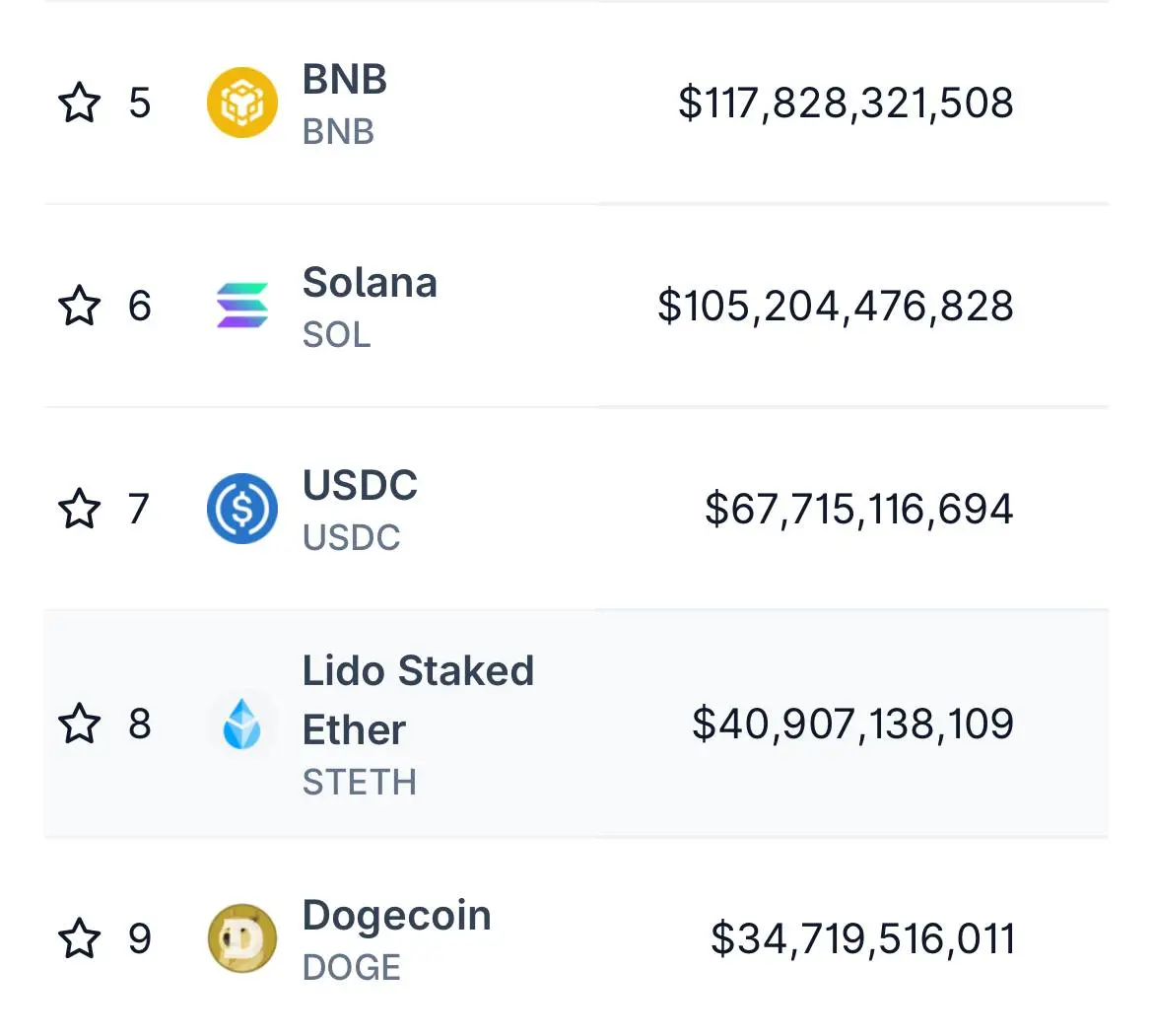This screenshot has height=1036, width=1153.
Task: Open the Lido Staked Ether name link
Action: (419, 700)
